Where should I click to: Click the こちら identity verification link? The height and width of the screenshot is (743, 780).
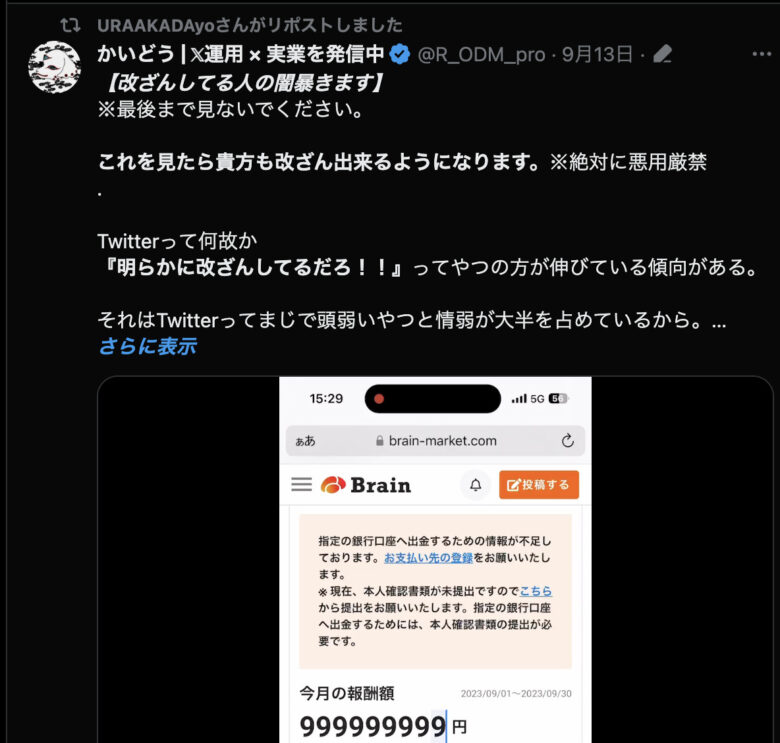(x=536, y=591)
